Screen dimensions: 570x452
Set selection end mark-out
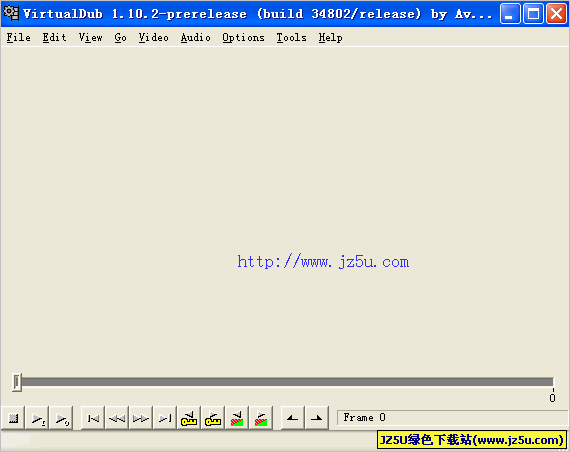(x=317, y=418)
